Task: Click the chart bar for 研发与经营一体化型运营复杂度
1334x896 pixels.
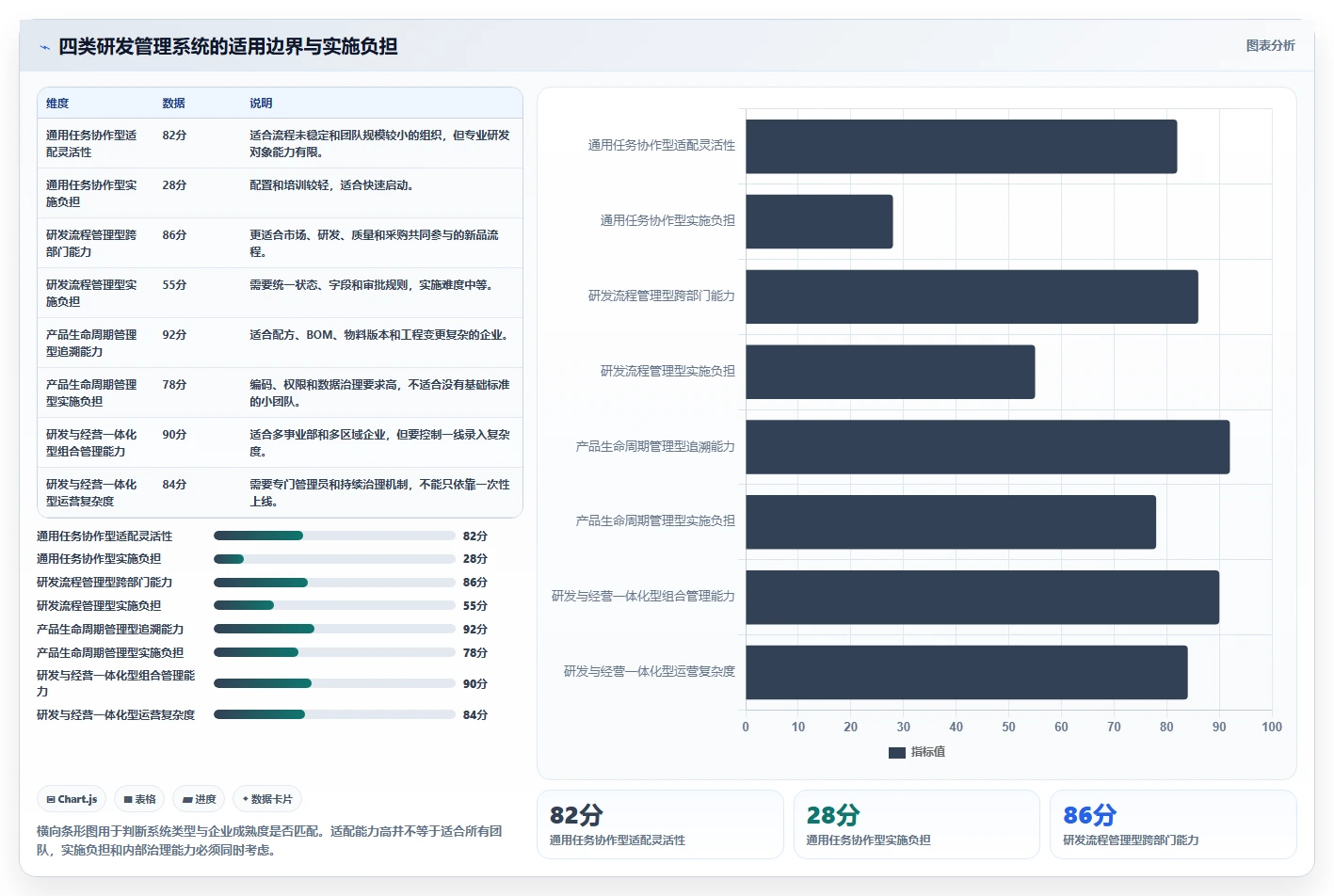Action: [x=967, y=672]
